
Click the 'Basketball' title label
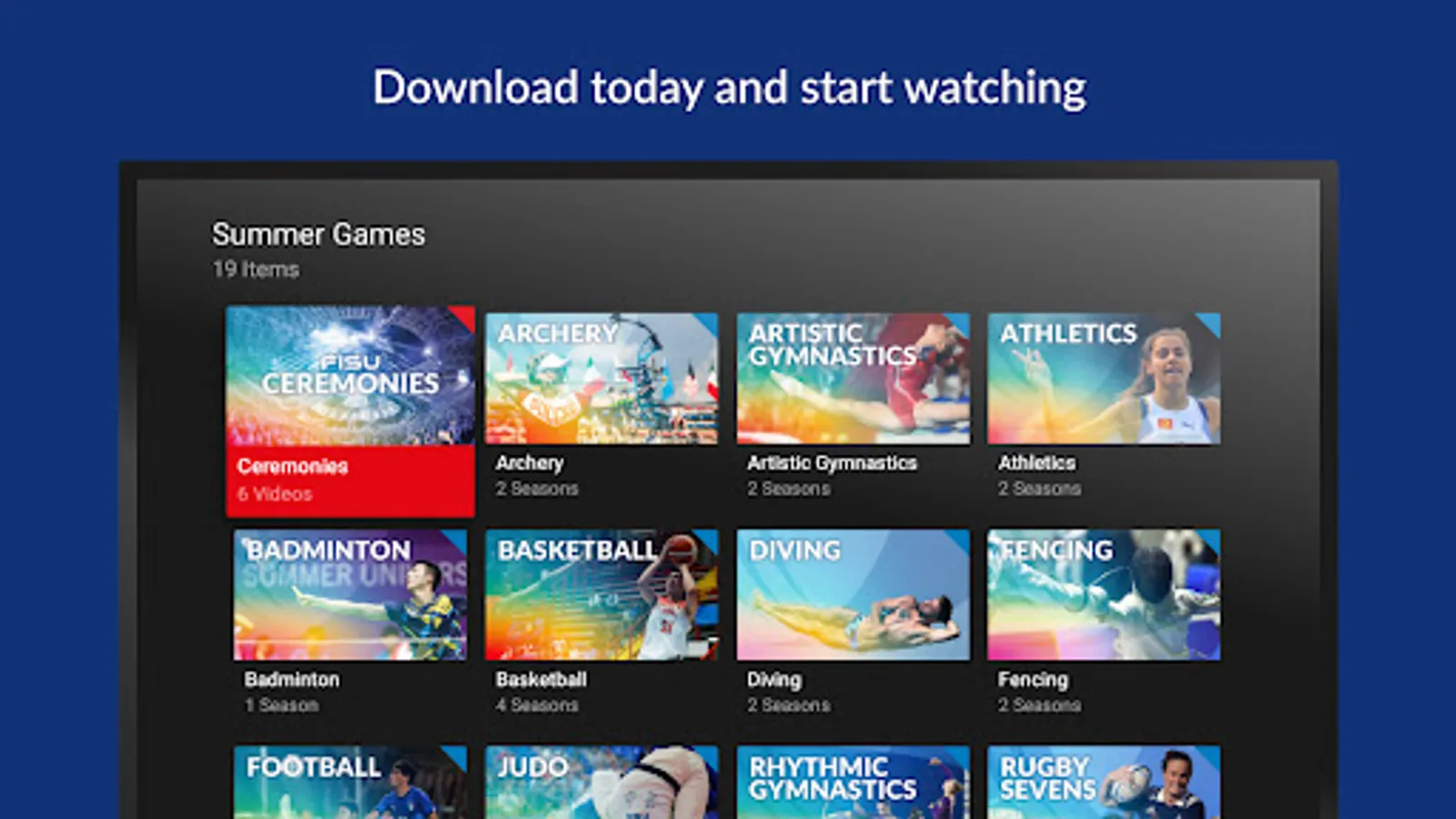541,680
